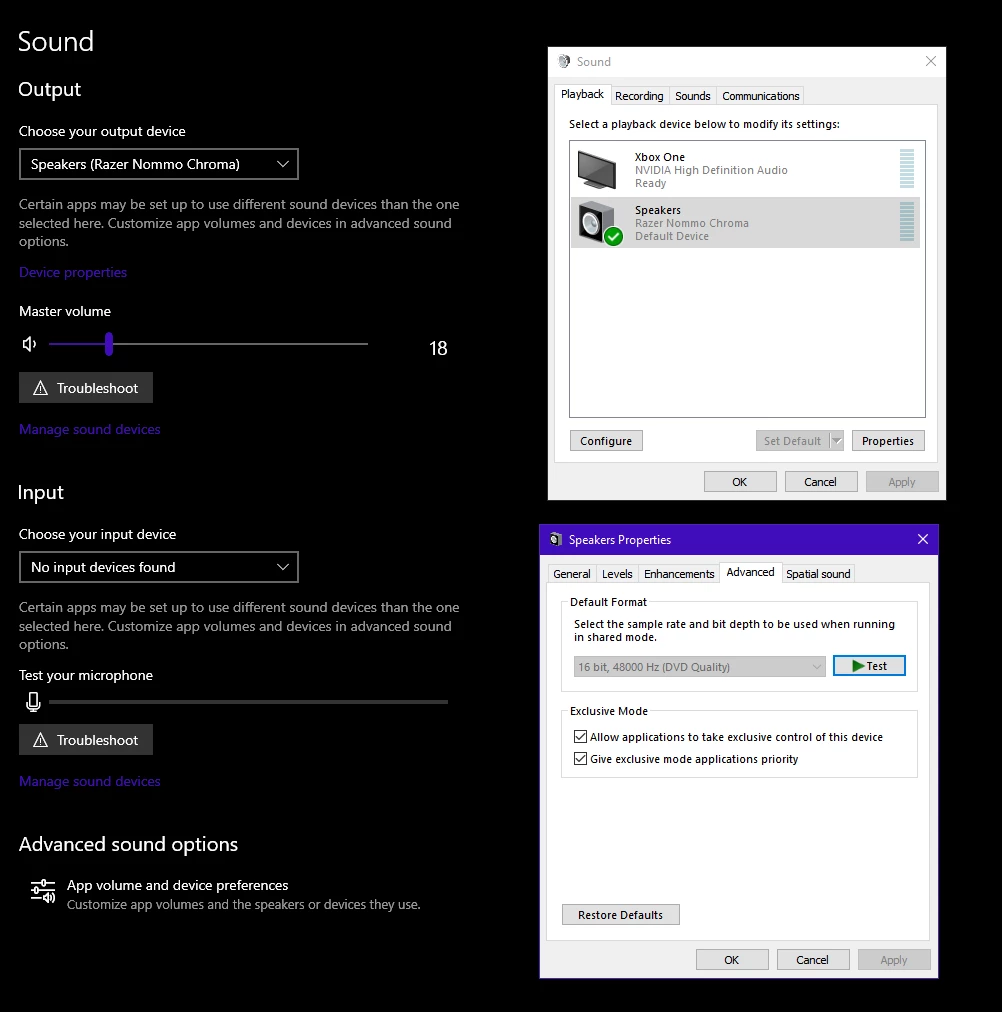Open the Spatial sound tab
This screenshot has height=1012, width=1002.
pos(818,574)
